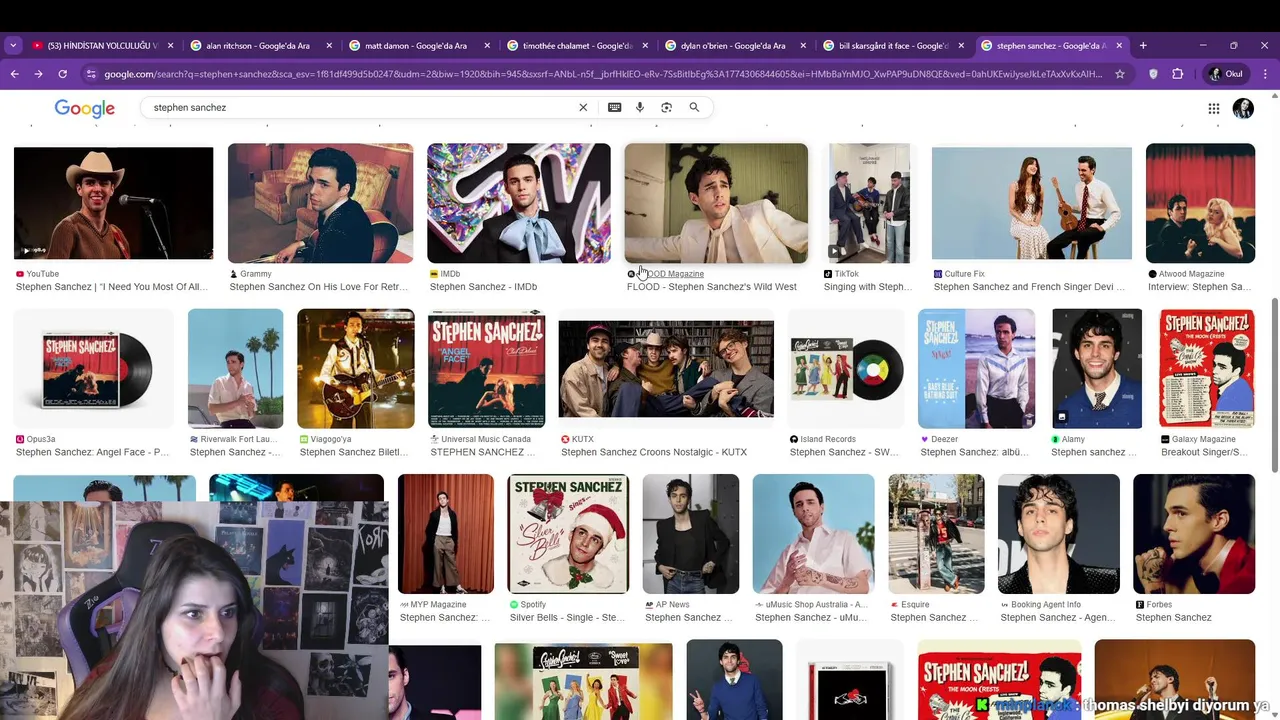Open the Galaxy Magazine poster image
Image resolution: width=1280 pixels, height=720 pixels.
tap(1207, 369)
